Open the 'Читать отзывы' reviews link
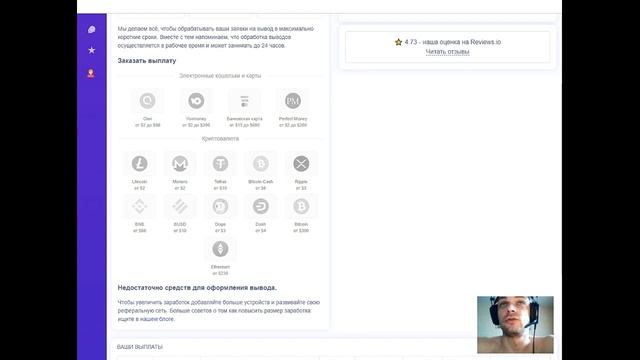Screen dimensions: 640x360 447,52
